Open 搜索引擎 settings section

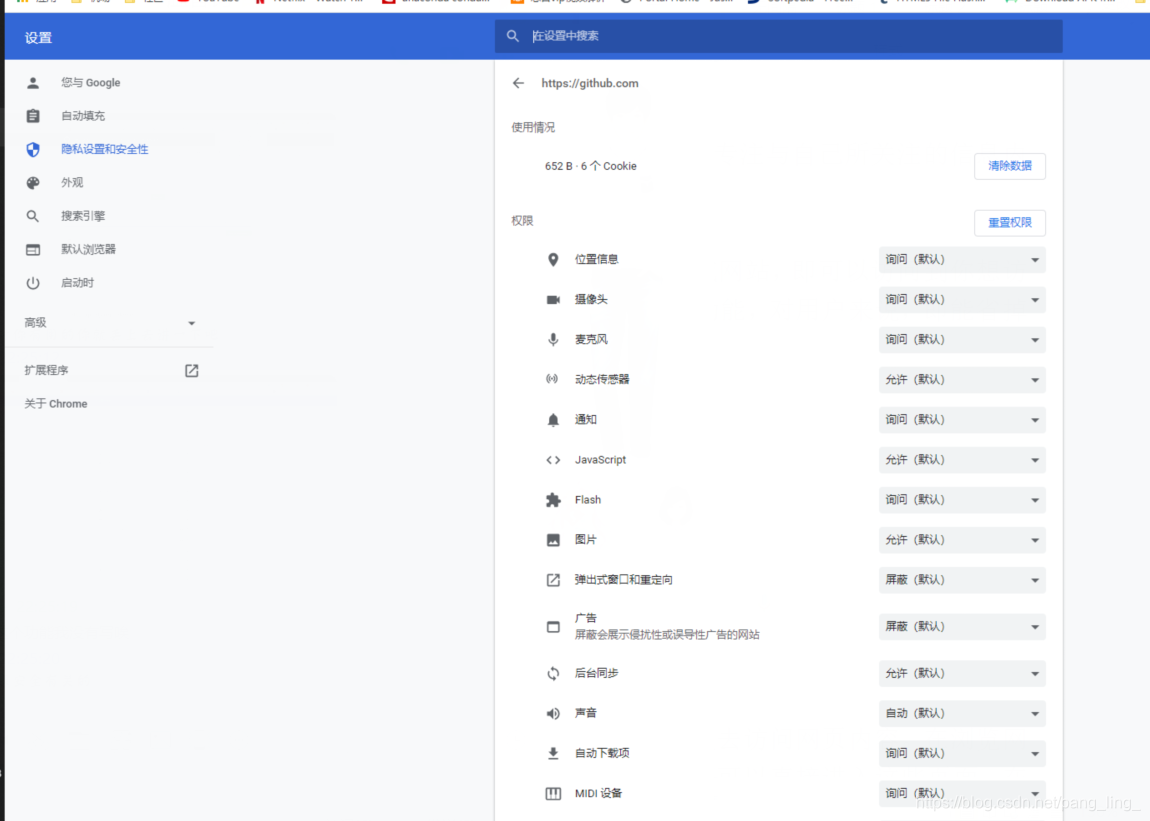83,216
